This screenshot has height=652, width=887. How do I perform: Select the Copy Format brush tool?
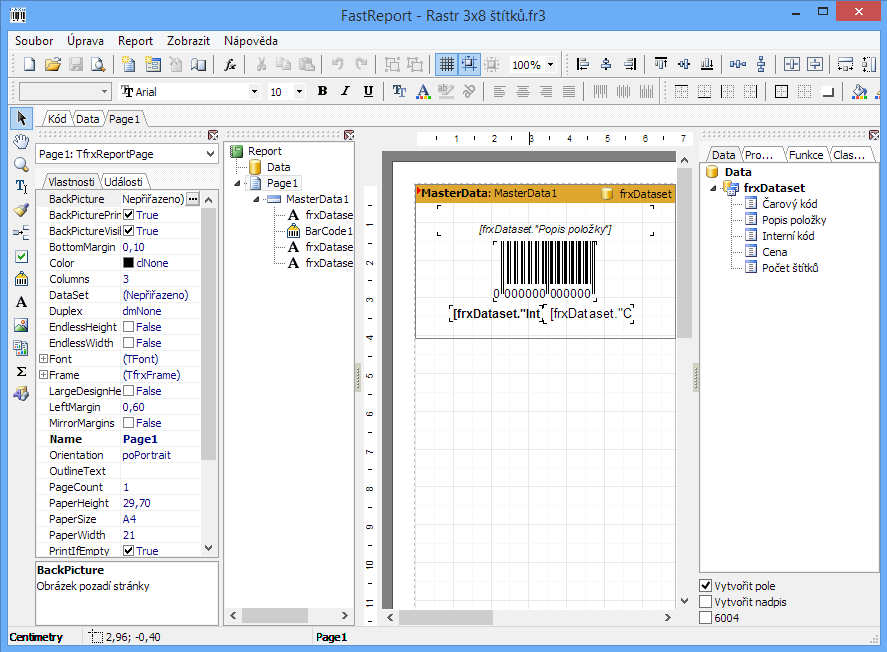coord(21,210)
